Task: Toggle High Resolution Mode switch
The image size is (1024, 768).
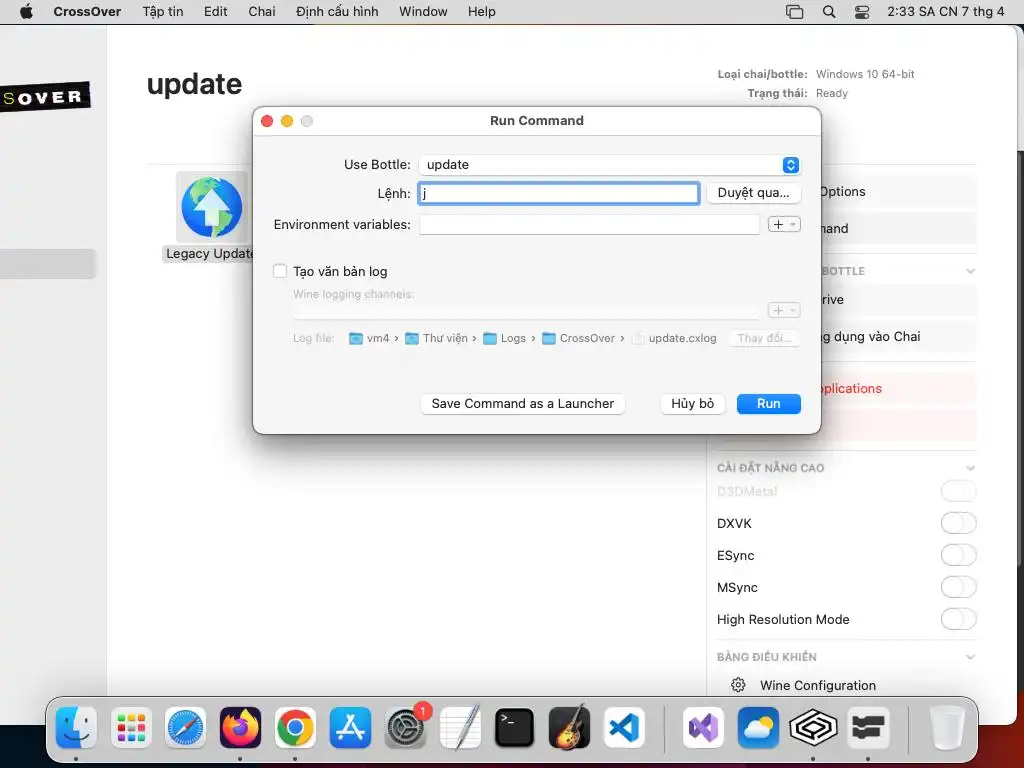Action: tap(959, 619)
